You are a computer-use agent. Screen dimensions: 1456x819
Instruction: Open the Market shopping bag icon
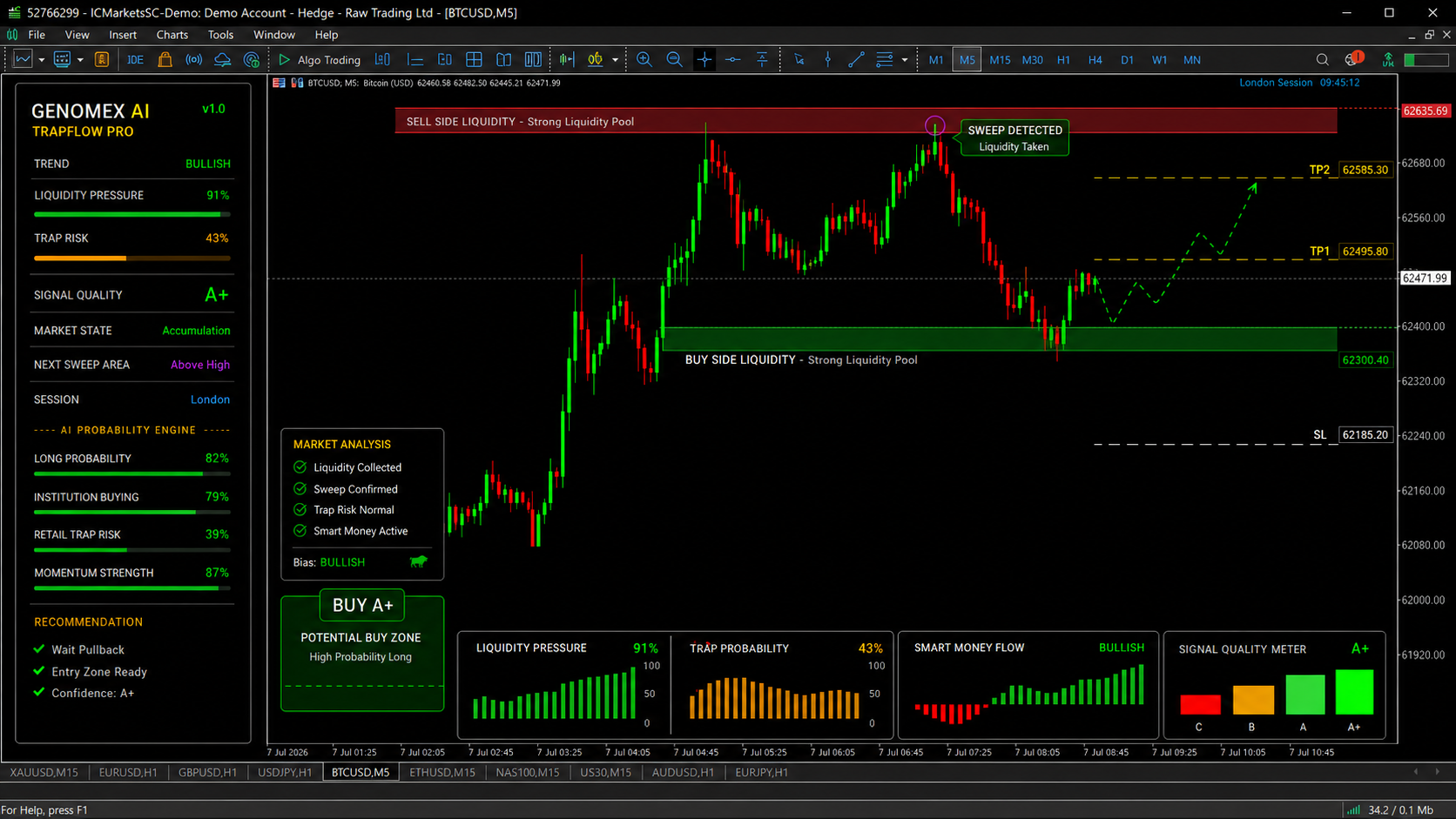[x=165, y=59]
